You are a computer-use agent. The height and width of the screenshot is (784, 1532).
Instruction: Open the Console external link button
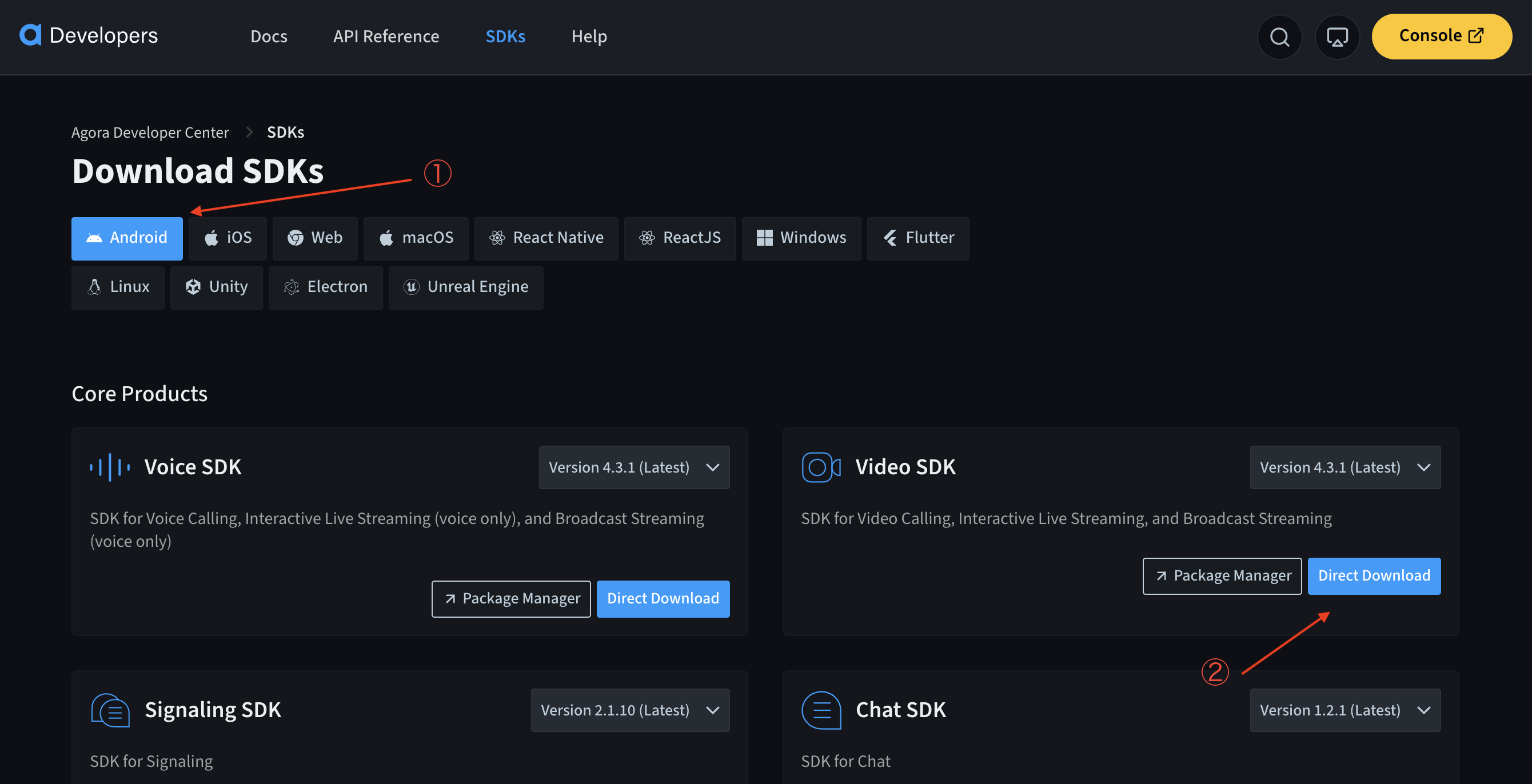coord(1441,36)
